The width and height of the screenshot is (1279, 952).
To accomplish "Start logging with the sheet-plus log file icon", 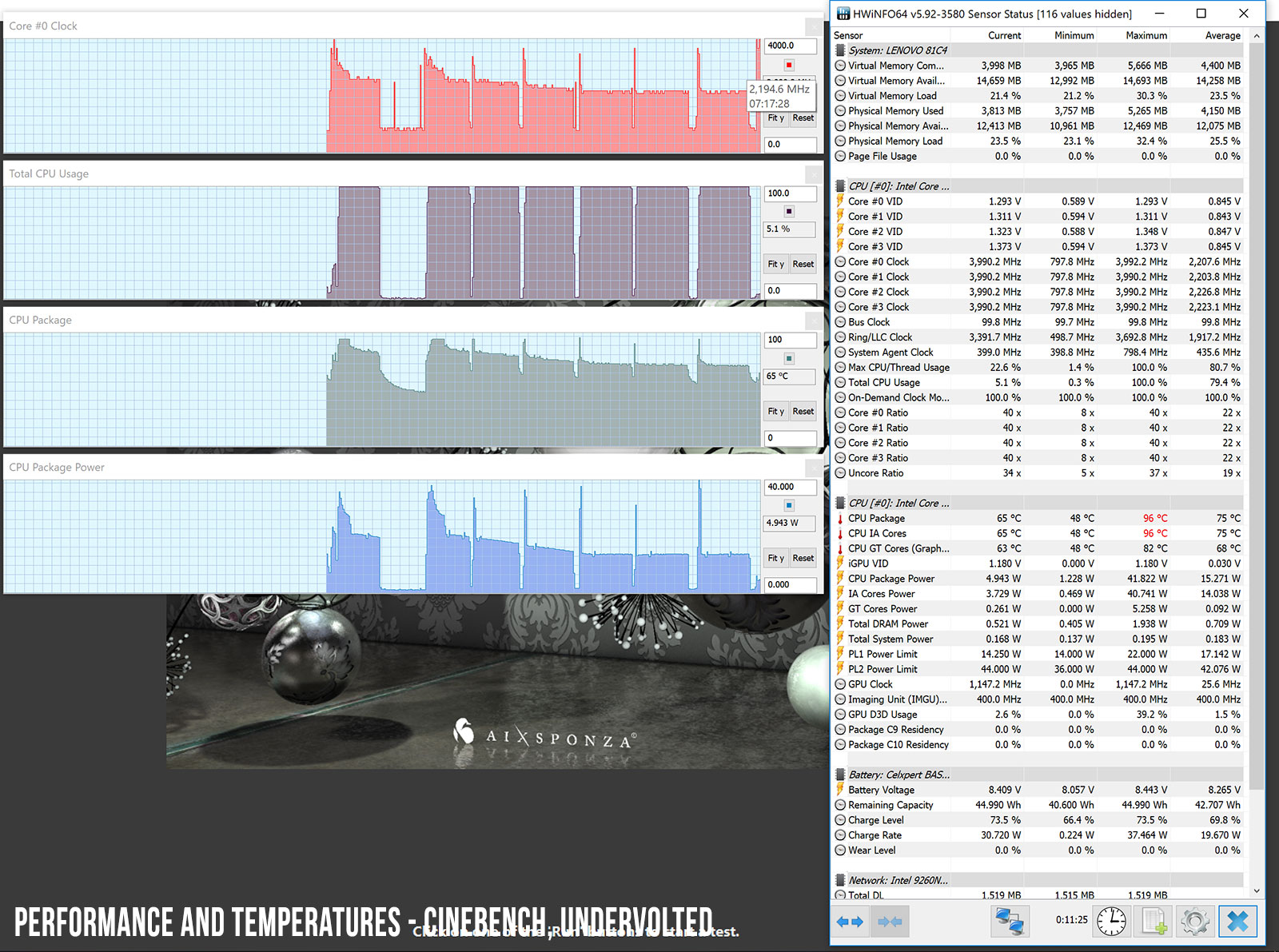I will coord(1153,922).
